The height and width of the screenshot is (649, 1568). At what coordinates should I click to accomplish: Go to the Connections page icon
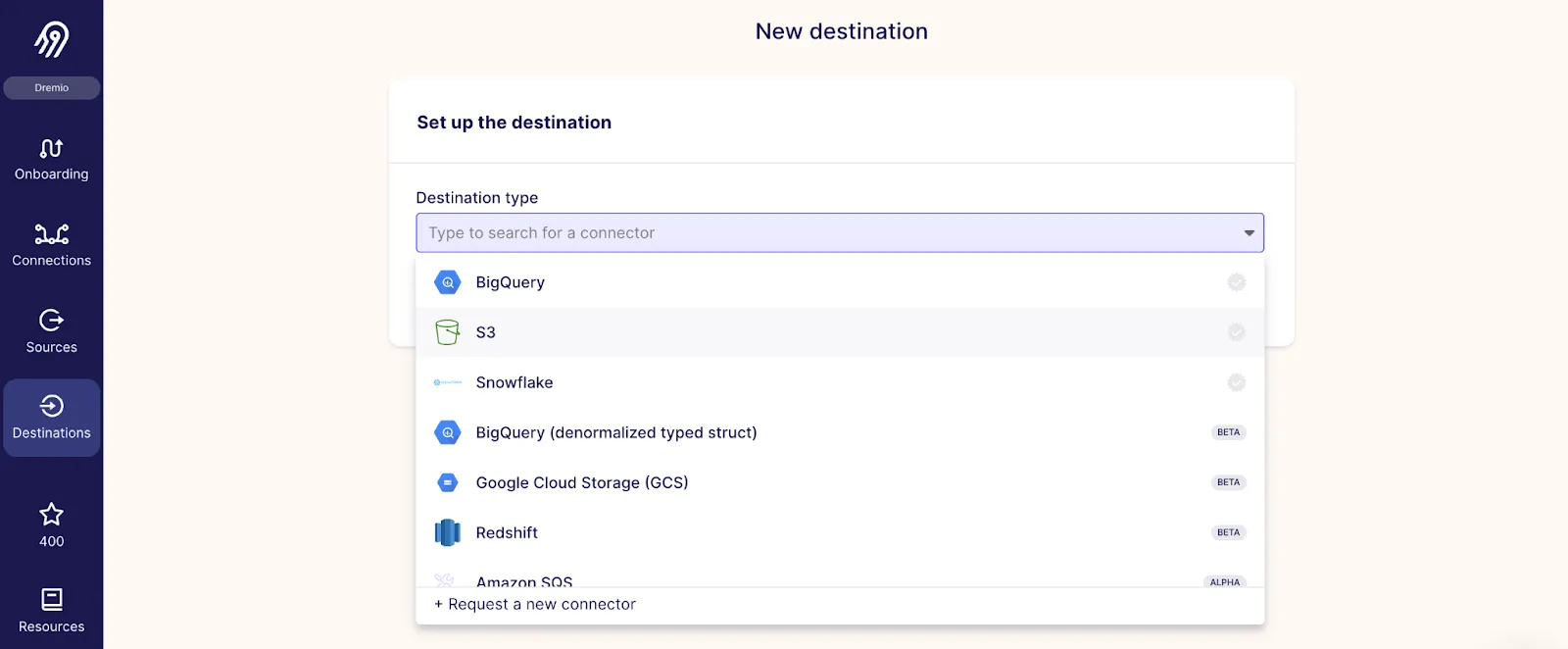tap(51, 234)
